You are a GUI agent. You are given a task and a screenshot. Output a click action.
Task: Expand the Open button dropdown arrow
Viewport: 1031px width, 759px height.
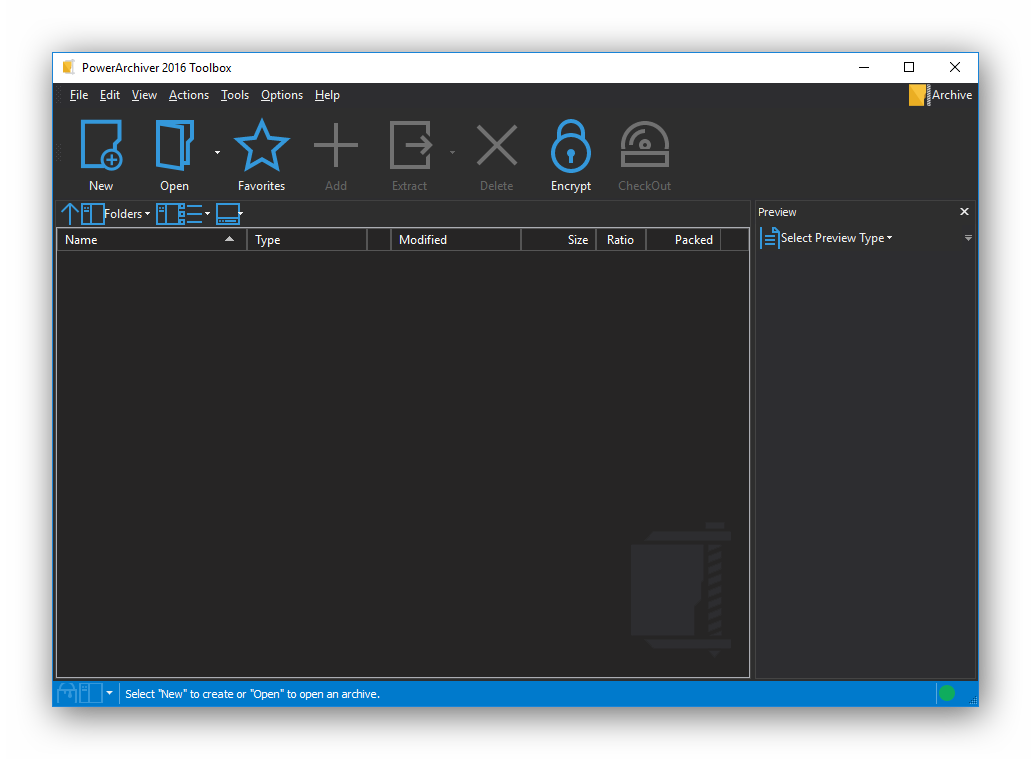coord(218,153)
